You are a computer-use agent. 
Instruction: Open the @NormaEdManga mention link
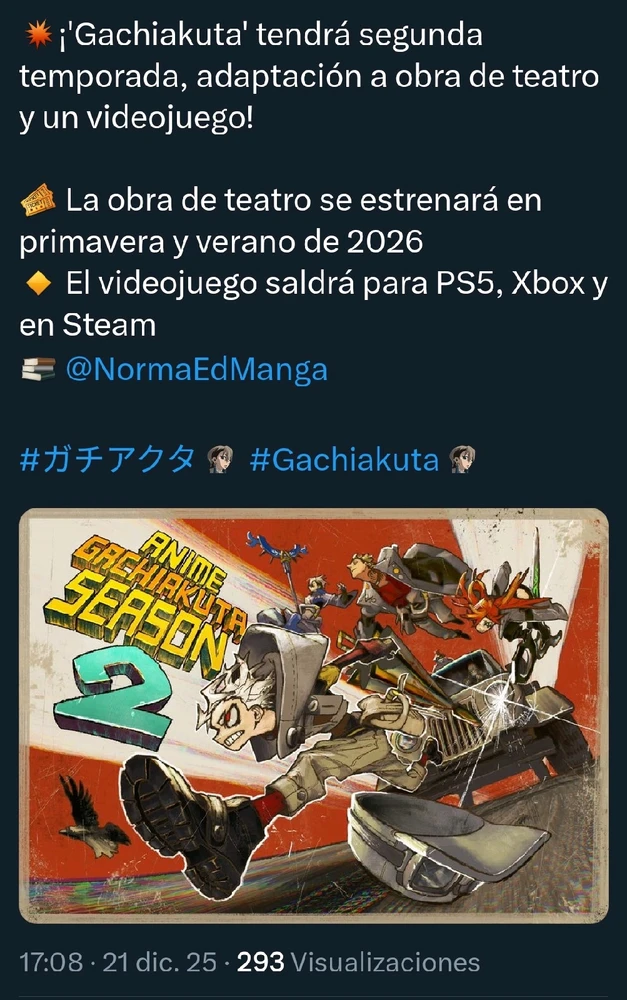[196, 369]
